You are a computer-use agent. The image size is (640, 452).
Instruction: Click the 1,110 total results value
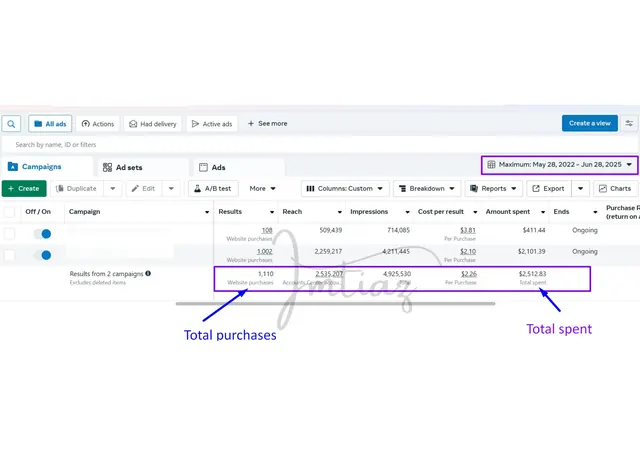pyautogui.click(x=266, y=274)
